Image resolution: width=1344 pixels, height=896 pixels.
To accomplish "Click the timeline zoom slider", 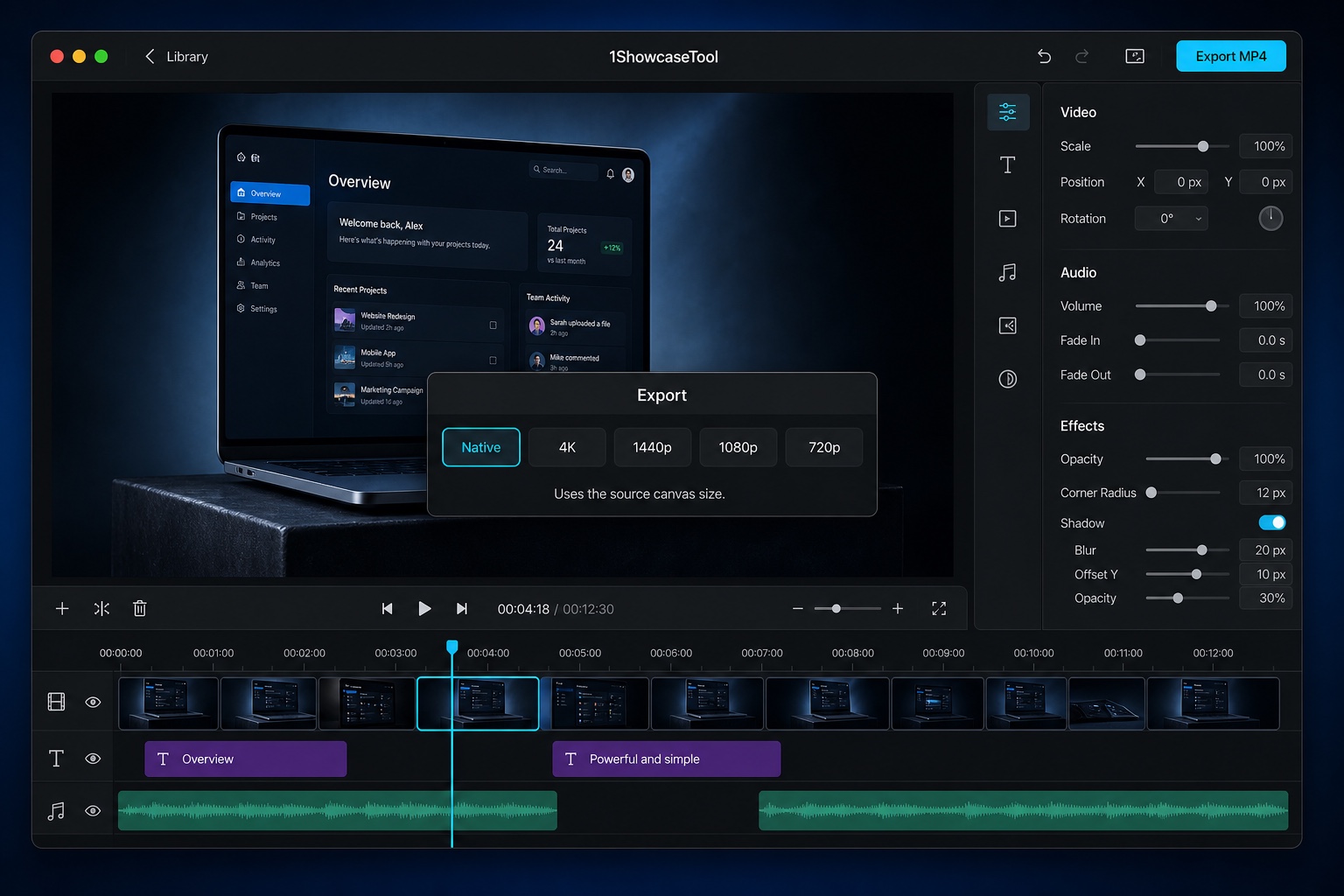I will tap(848, 608).
